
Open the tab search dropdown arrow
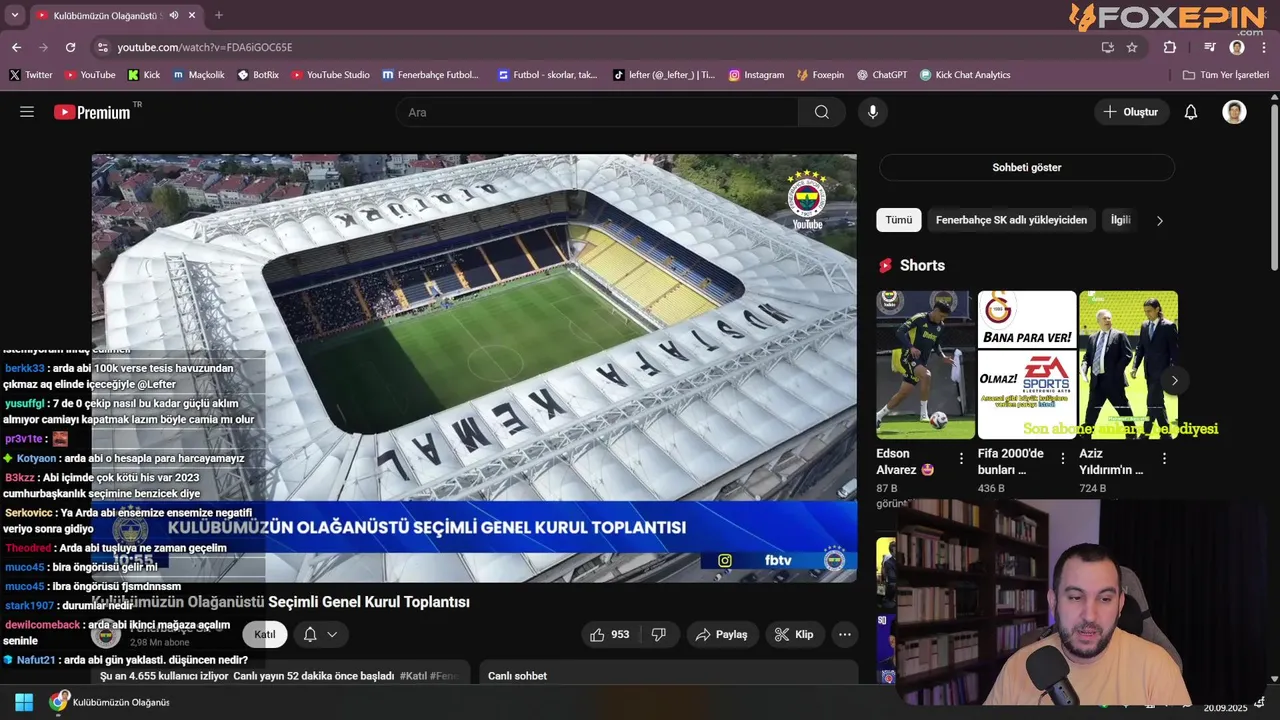[14, 15]
